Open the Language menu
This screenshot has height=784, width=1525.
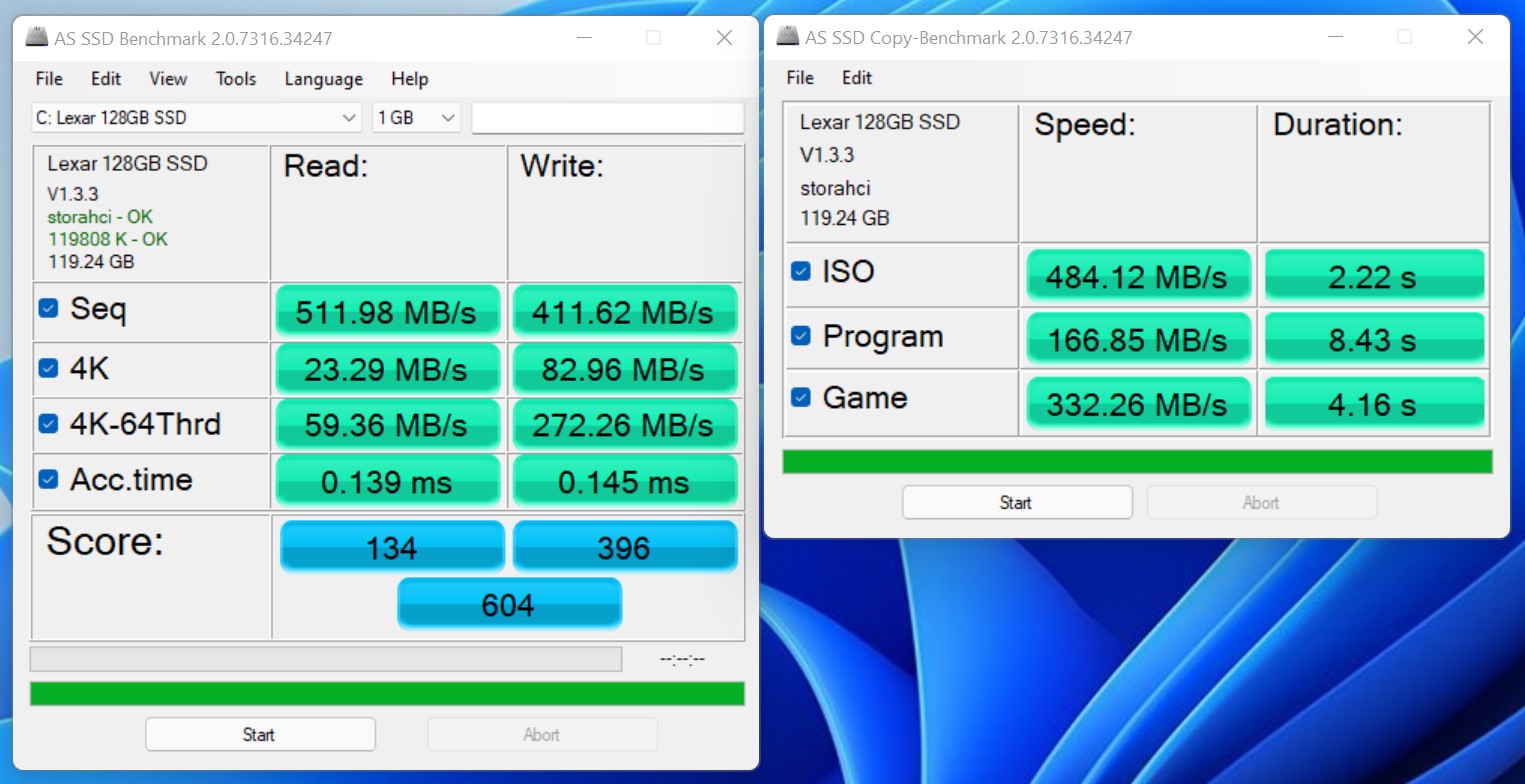(323, 79)
